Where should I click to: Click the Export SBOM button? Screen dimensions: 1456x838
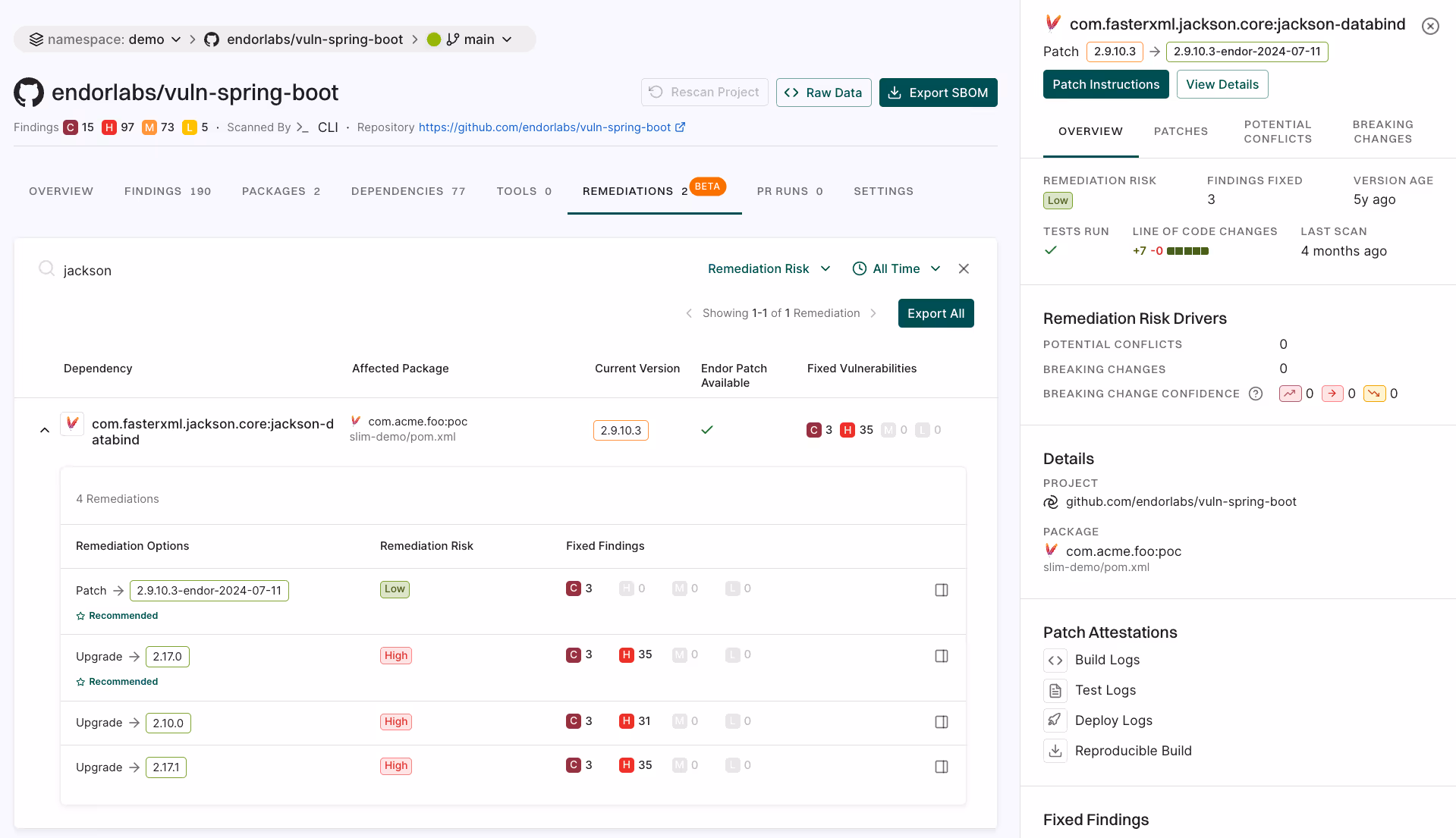[x=939, y=93]
